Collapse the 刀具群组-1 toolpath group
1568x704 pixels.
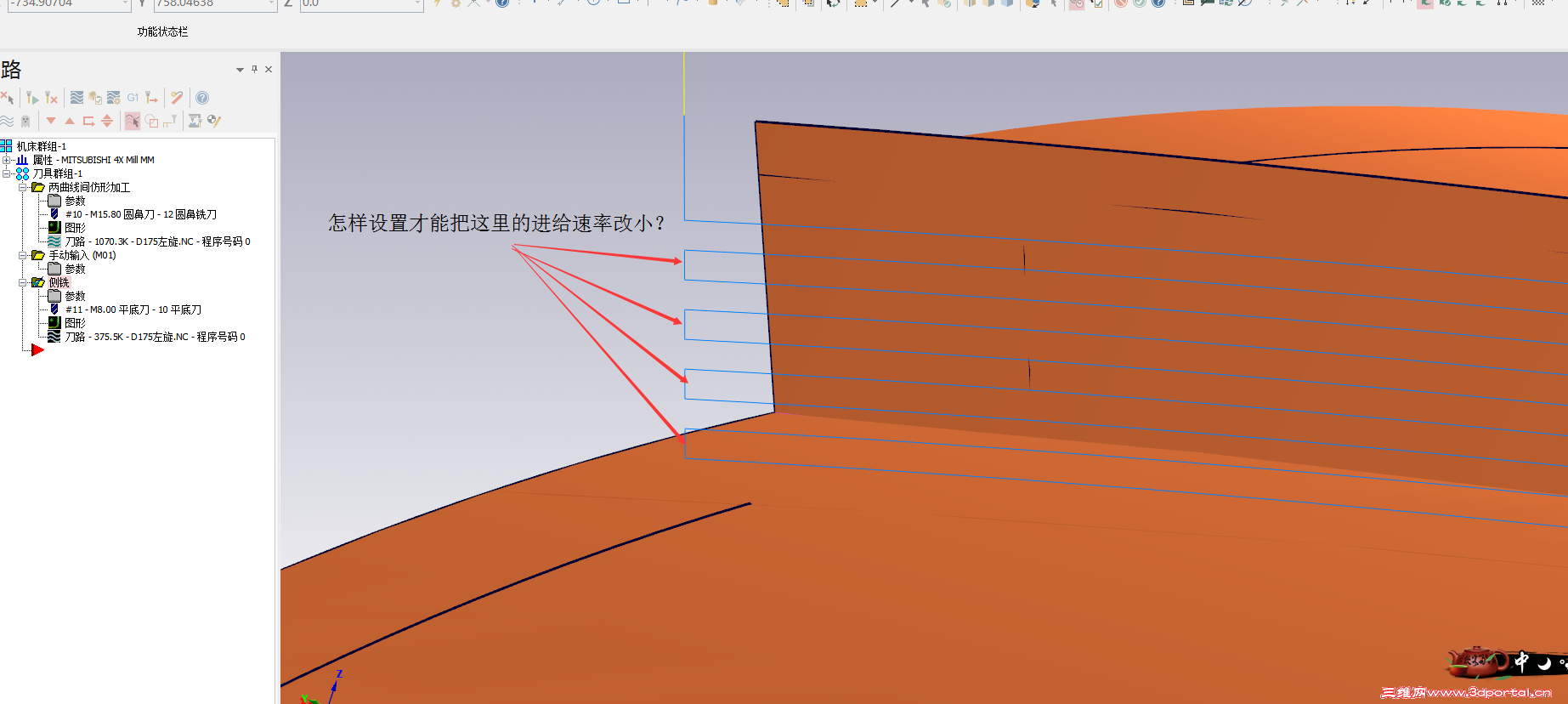6,173
